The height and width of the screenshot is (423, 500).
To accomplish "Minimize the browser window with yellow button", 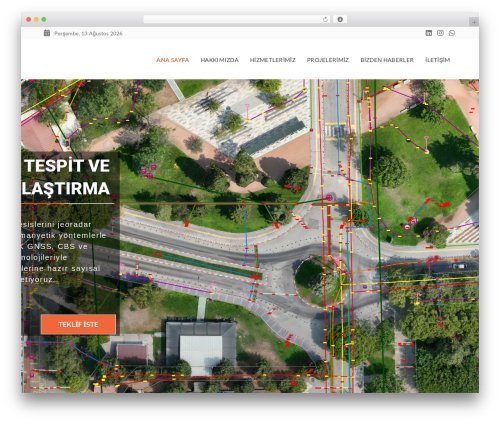I will (36, 20).
